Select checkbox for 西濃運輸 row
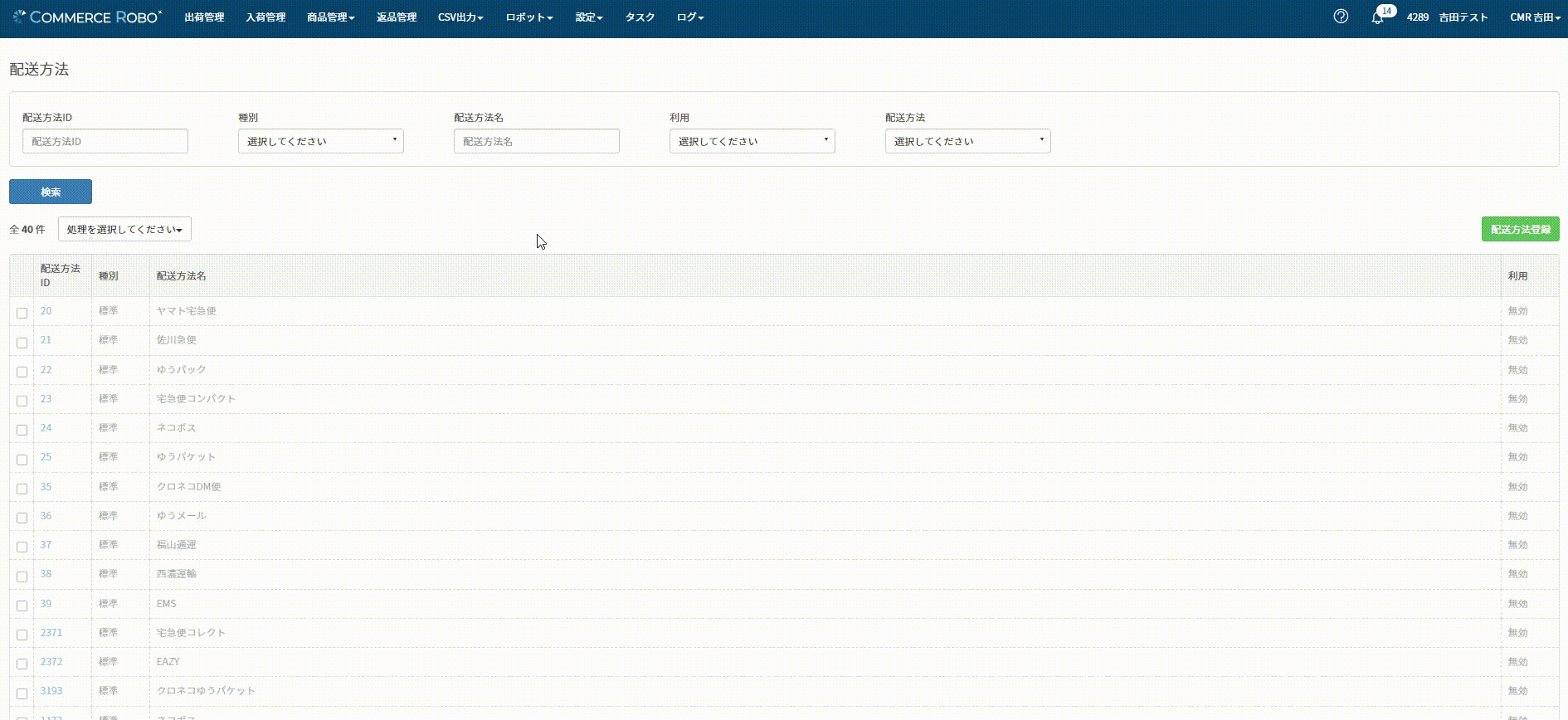Viewport: 1568px width, 720px height. click(22, 576)
